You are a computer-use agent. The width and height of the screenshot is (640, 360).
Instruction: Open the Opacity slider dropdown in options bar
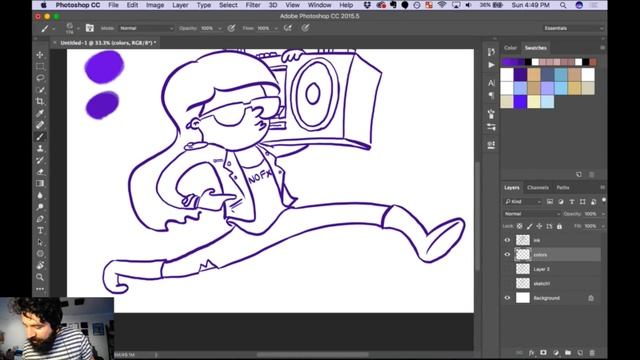(220, 29)
